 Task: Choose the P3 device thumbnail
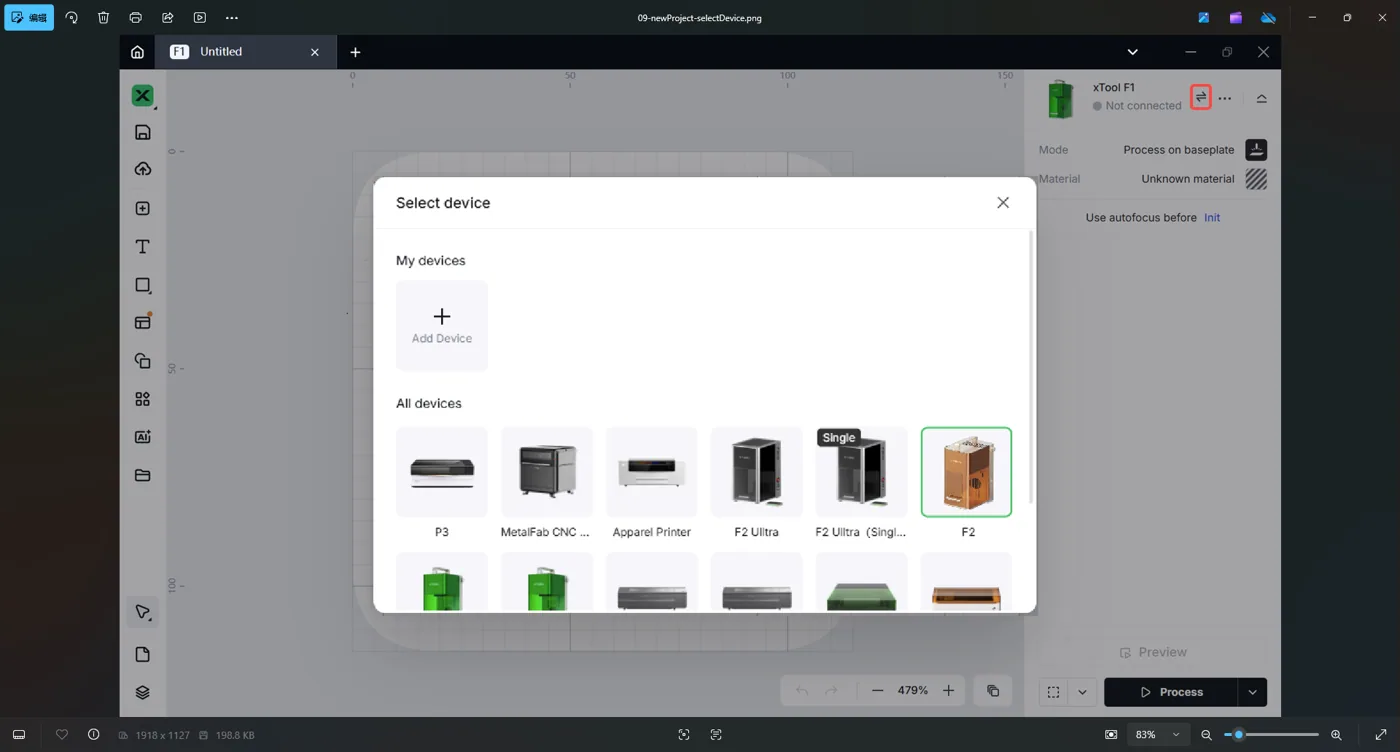pyautogui.click(x=442, y=472)
